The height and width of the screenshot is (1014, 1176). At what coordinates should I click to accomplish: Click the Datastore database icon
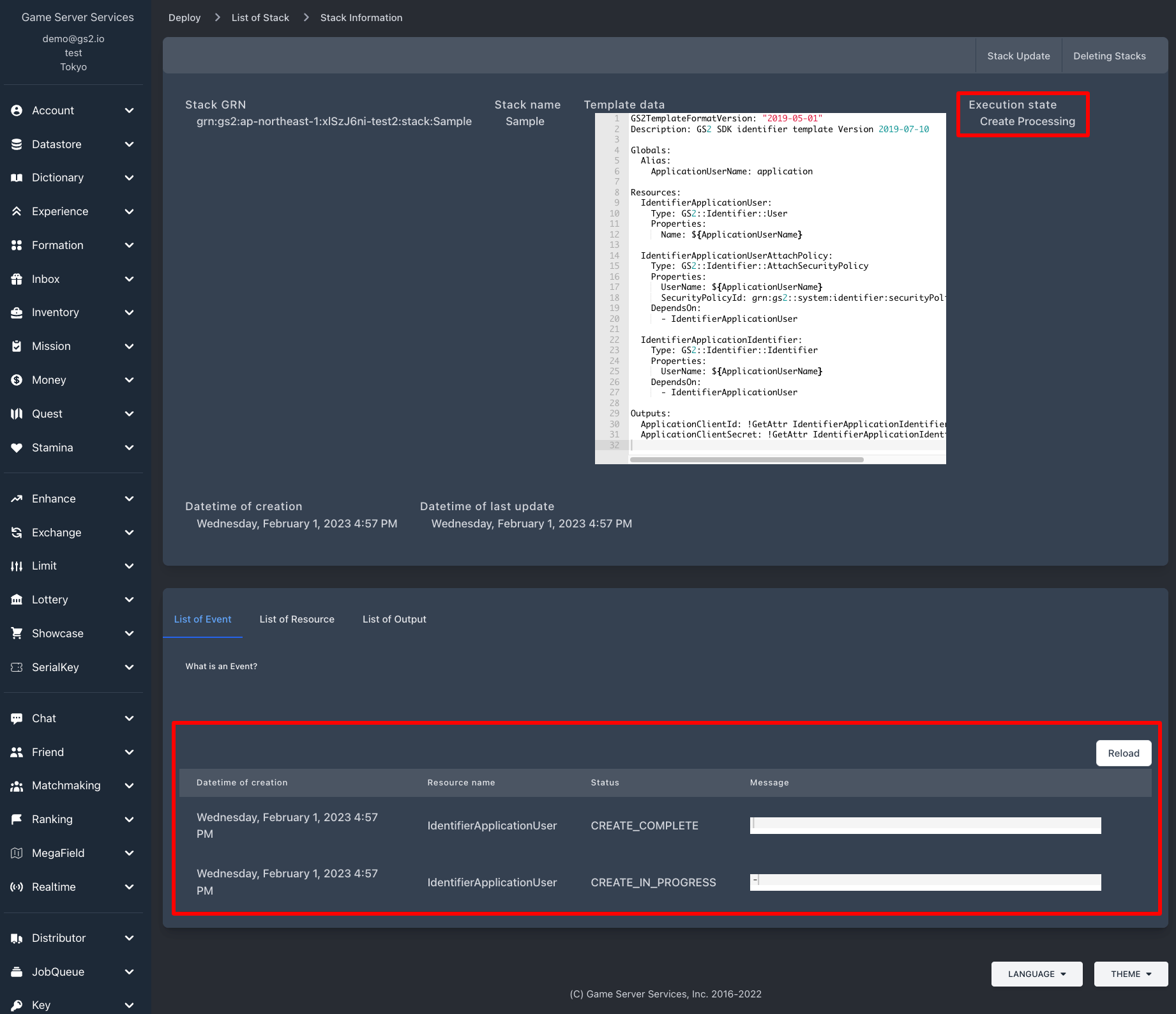(x=17, y=144)
